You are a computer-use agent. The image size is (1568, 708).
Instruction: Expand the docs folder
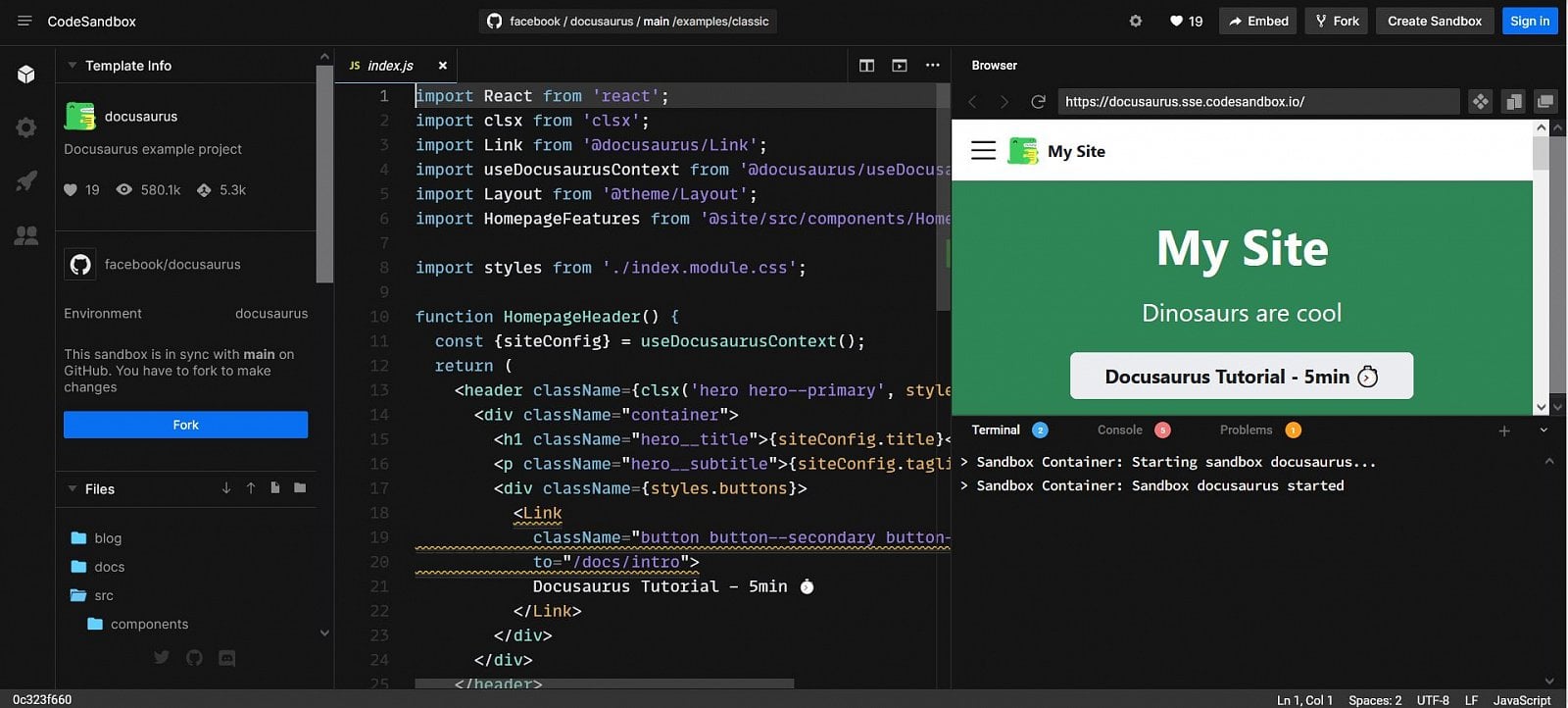(109, 567)
